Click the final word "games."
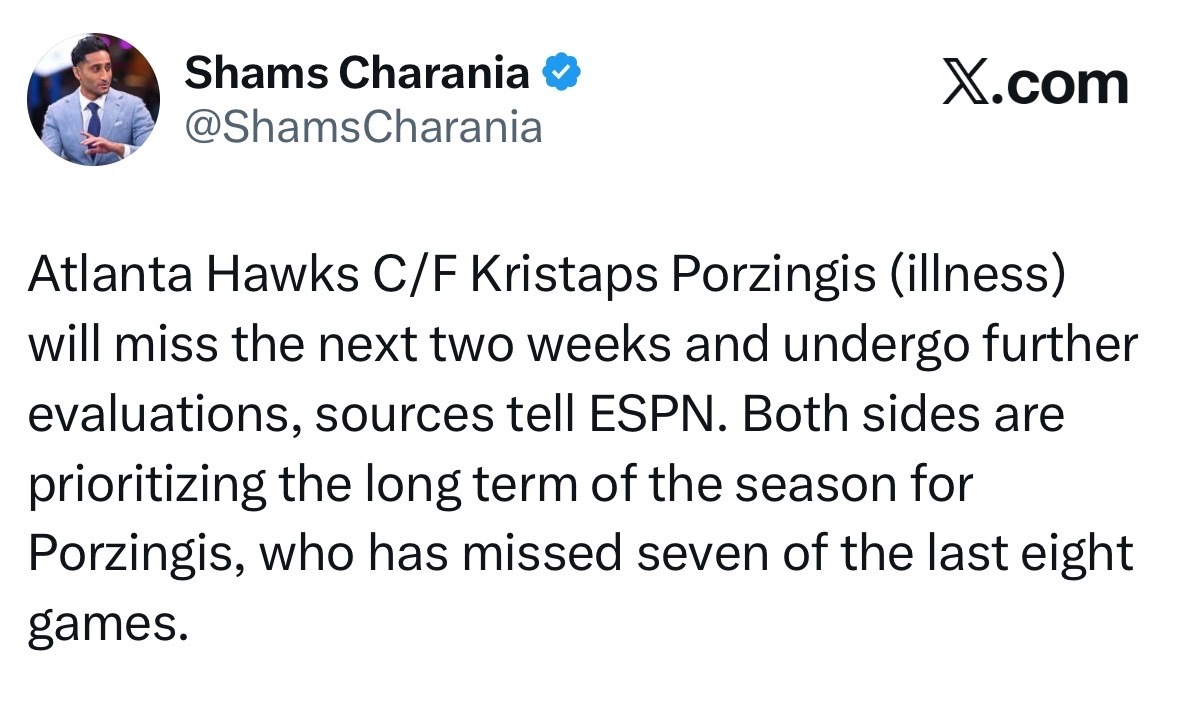This screenshot has width=1179, height=719. tap(108, 626)
